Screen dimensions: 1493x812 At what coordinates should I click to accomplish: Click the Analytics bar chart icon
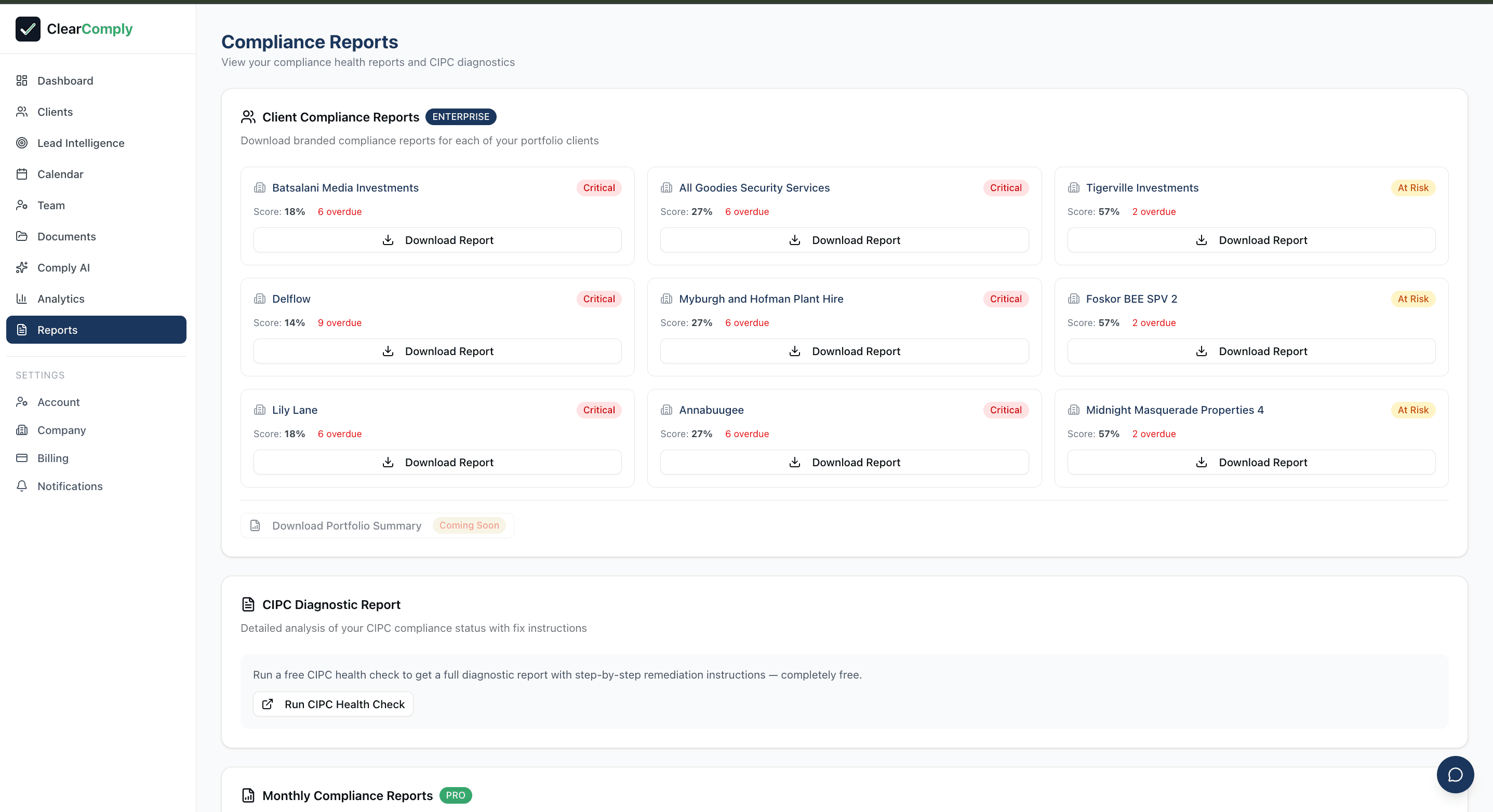pos(22,299)
